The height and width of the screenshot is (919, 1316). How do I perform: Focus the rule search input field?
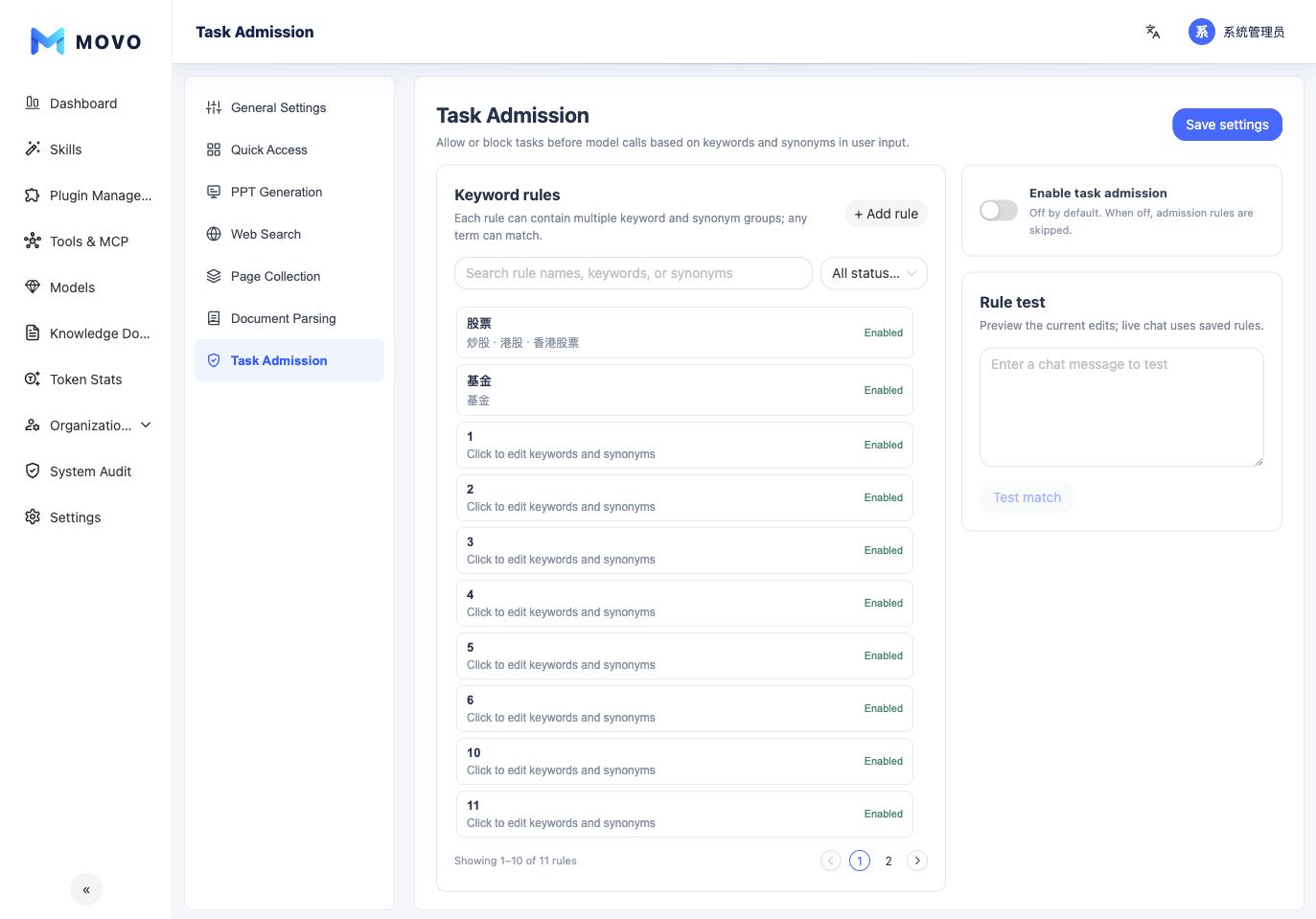click(634, 273)
